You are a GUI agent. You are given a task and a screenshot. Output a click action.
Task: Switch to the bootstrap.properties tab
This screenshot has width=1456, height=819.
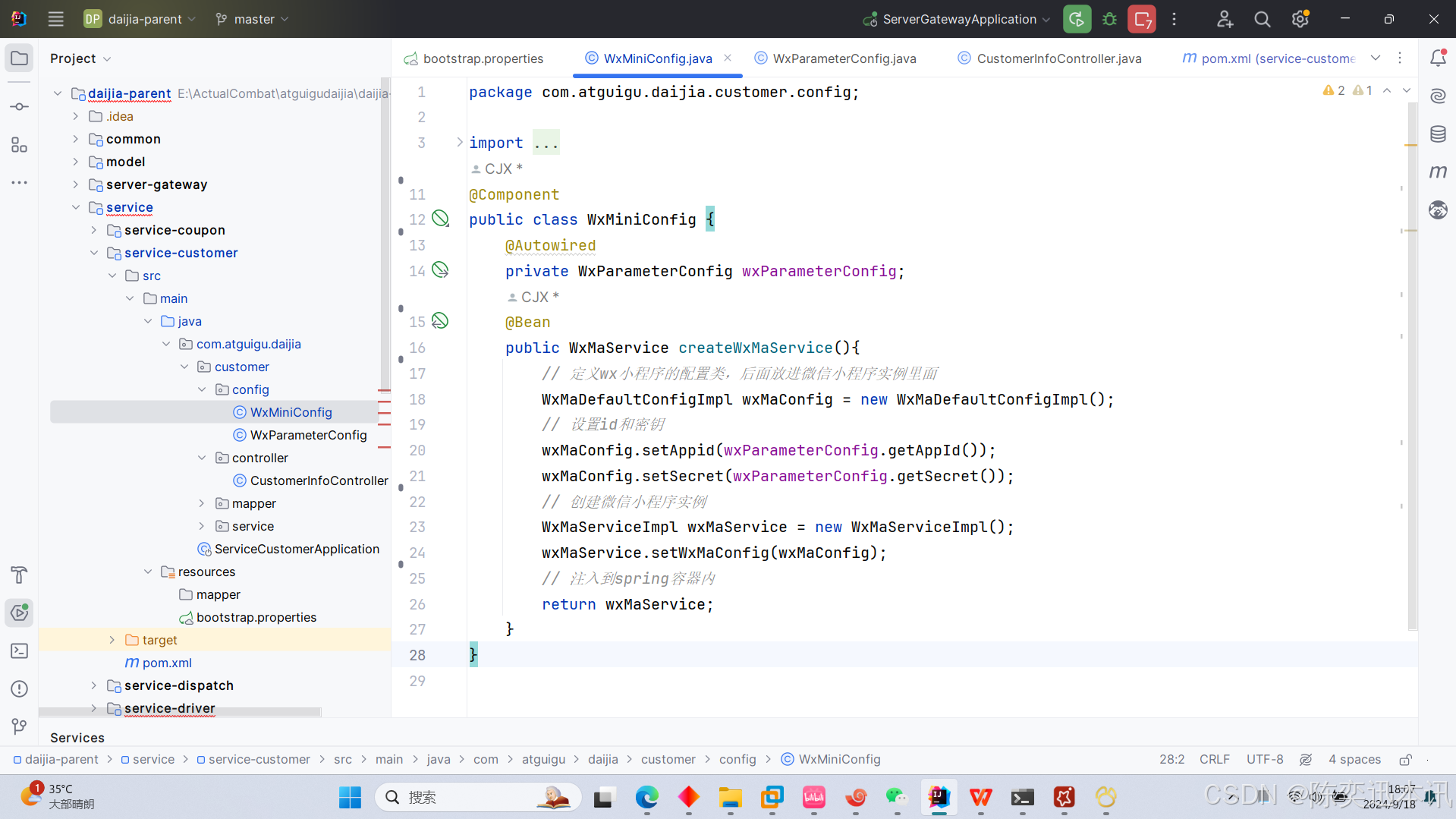pyautogui.click(x=474, y=58)
